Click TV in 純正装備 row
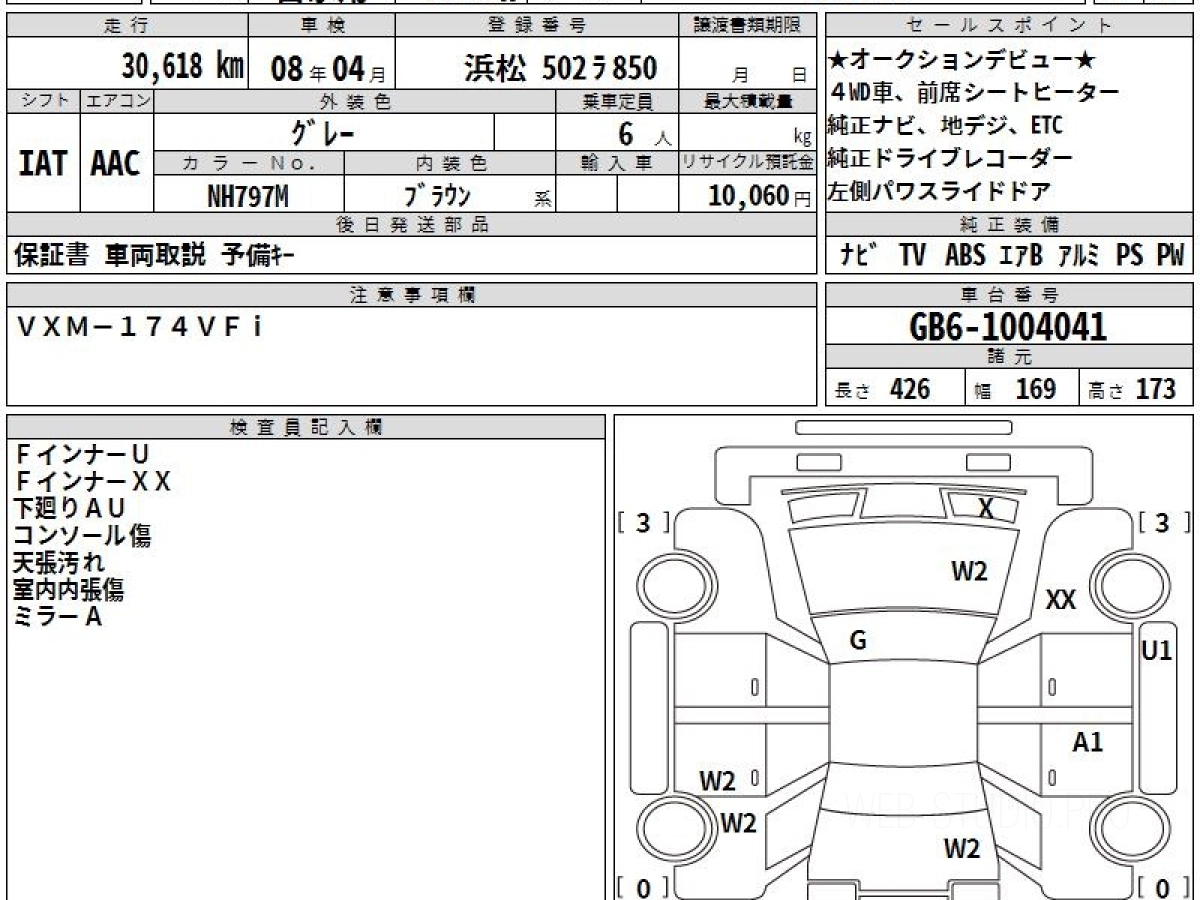 pyautogui.click(x=912, y=255)
